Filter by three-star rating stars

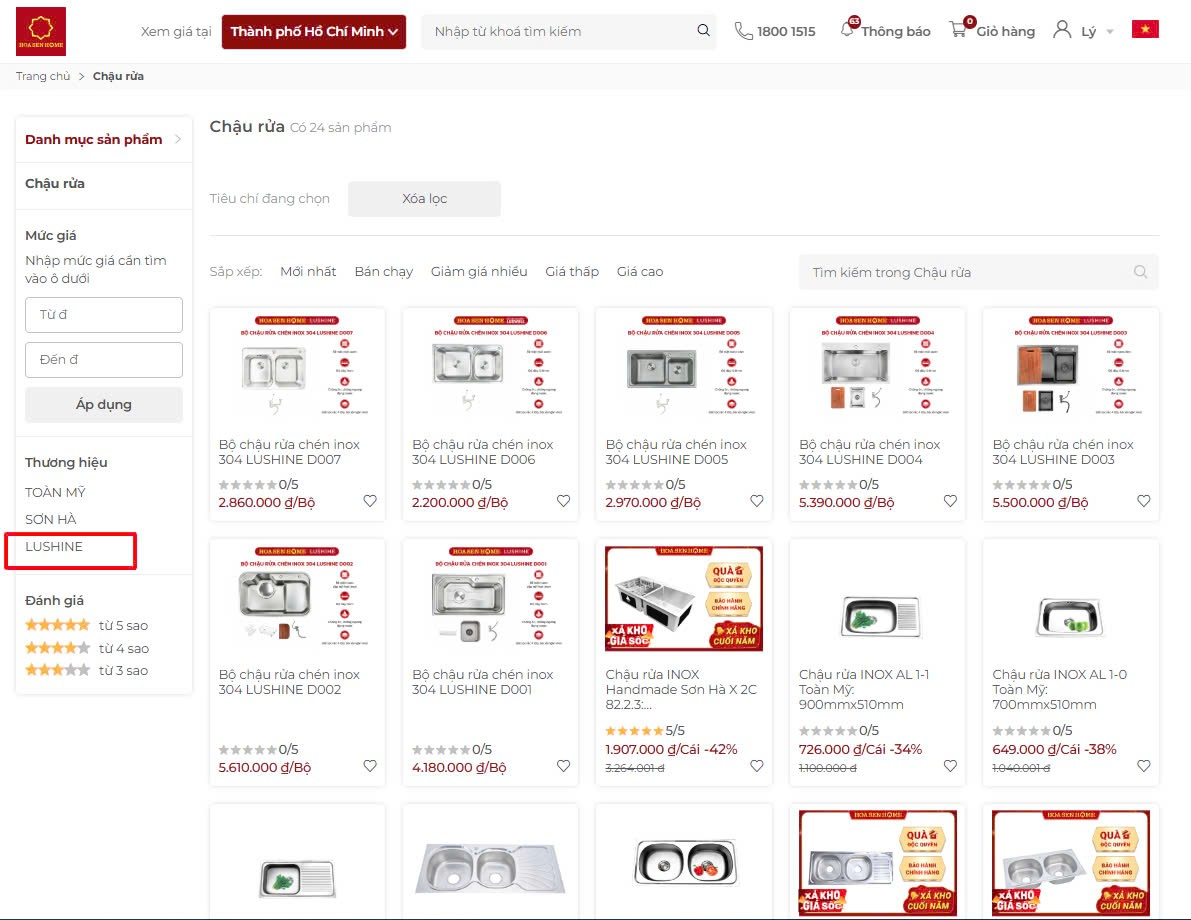[x=58, y=670]
